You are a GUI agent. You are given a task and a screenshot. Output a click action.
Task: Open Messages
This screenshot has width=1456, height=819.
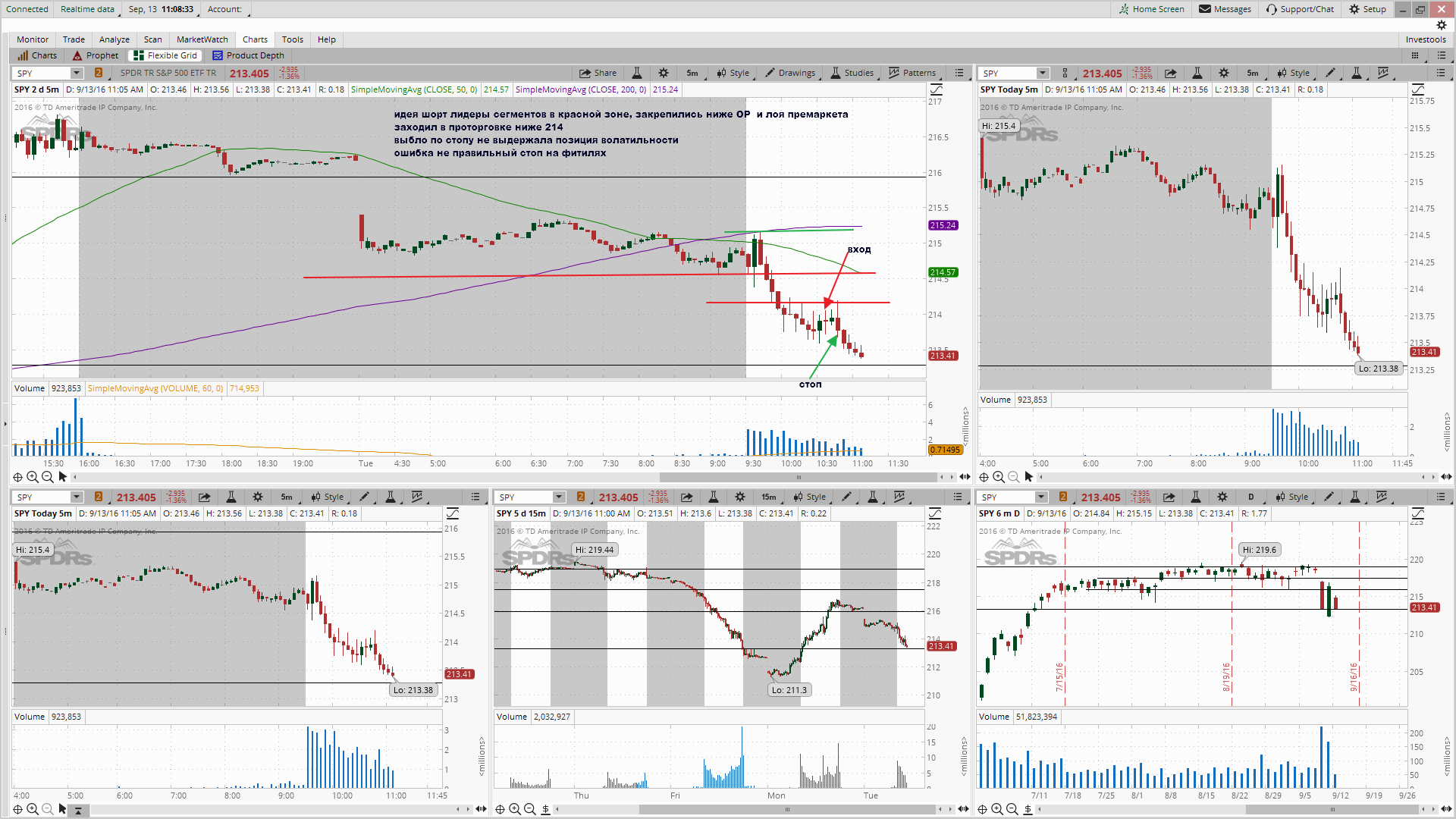click(x=1225, y=9)
